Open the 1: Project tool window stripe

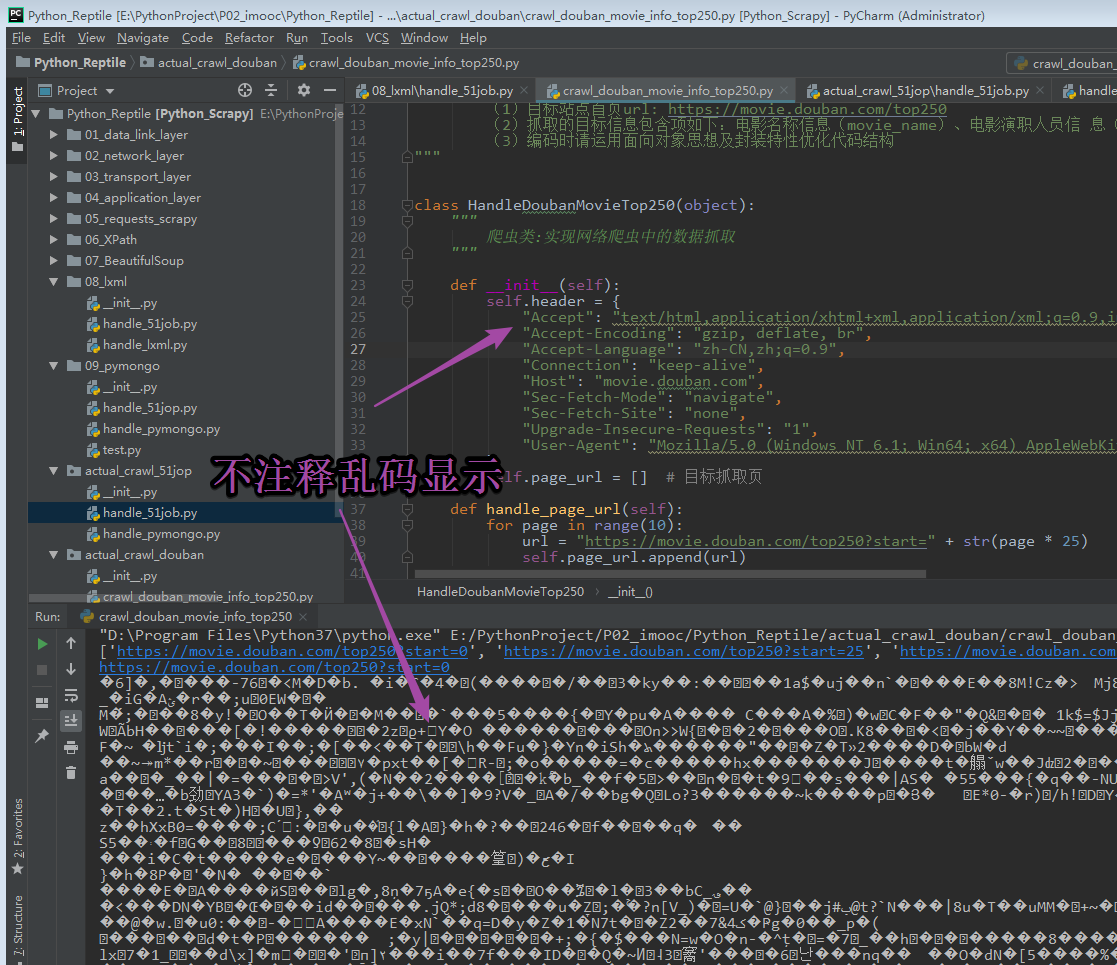[x=17, y=120]
